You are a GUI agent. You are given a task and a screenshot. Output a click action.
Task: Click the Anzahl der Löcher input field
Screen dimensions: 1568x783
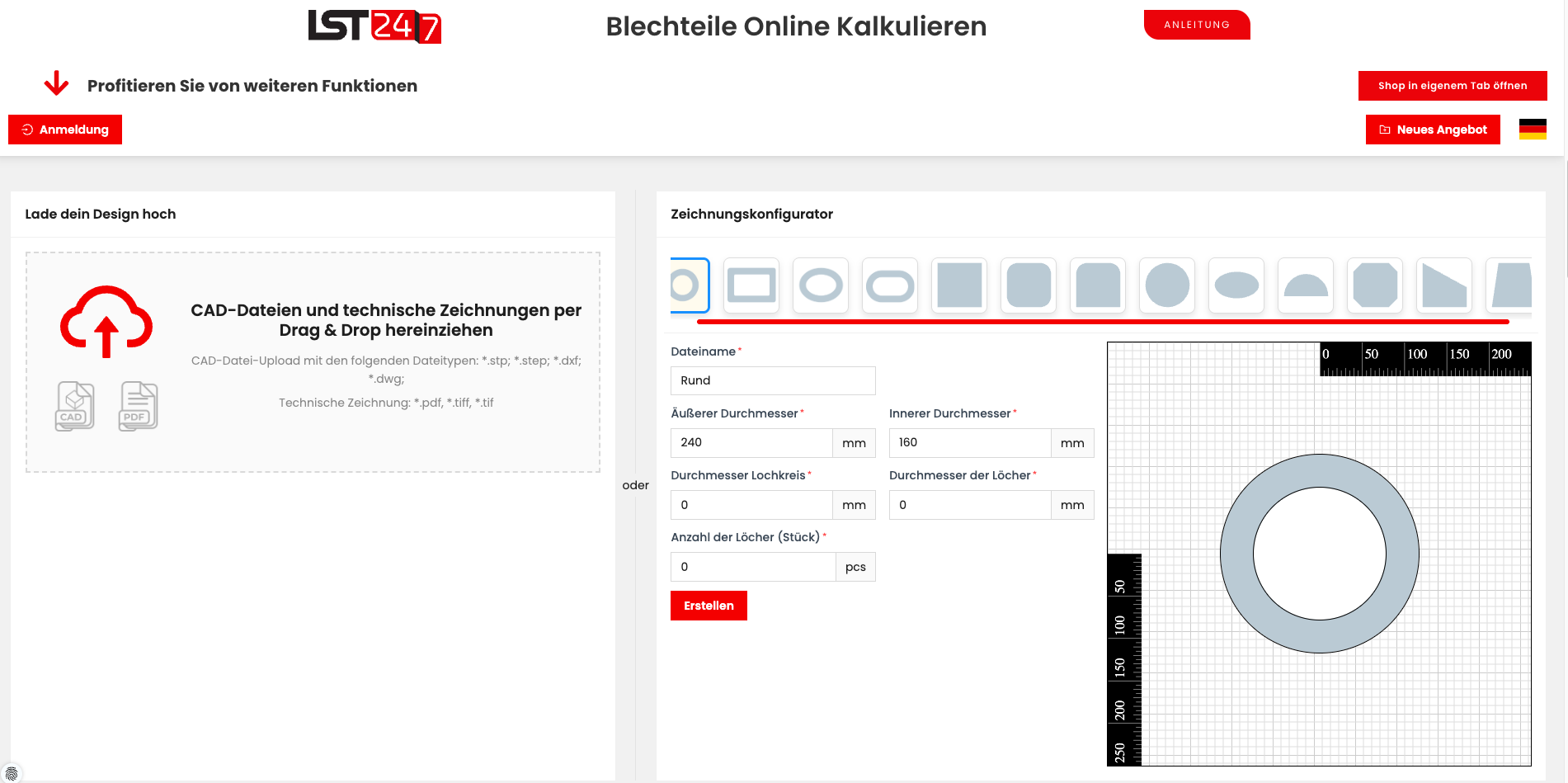click(x=753, y=567)
